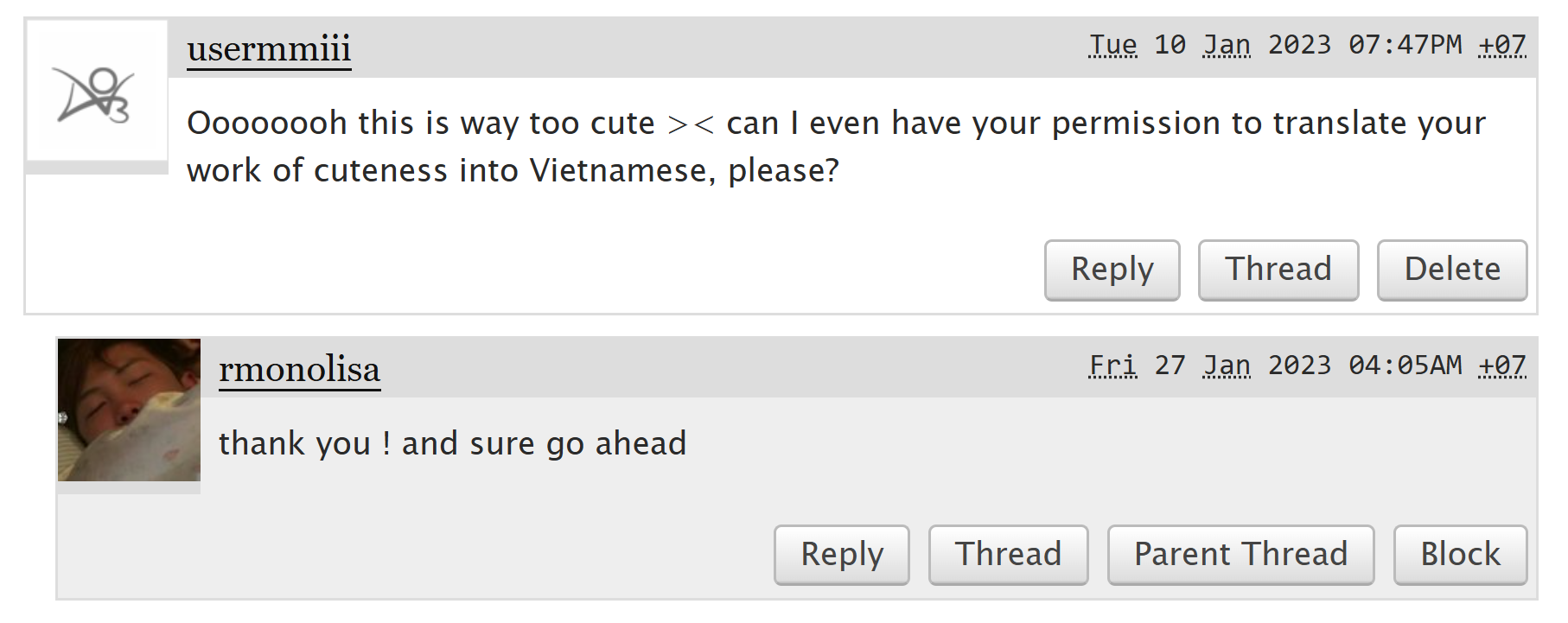Open Thread for rmonolisa's reply
The width and height of the screenshot is (1568, 623).
click(x=1008, y=555)
